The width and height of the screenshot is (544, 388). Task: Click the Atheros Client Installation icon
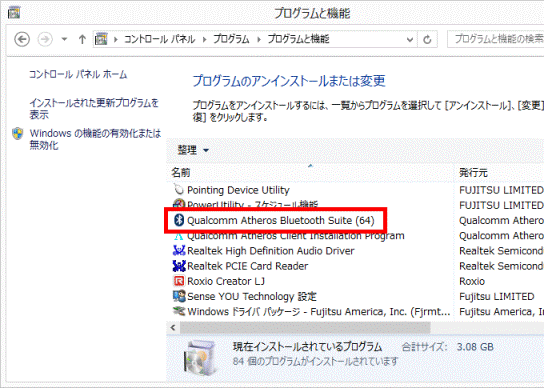tap(179, 237)
